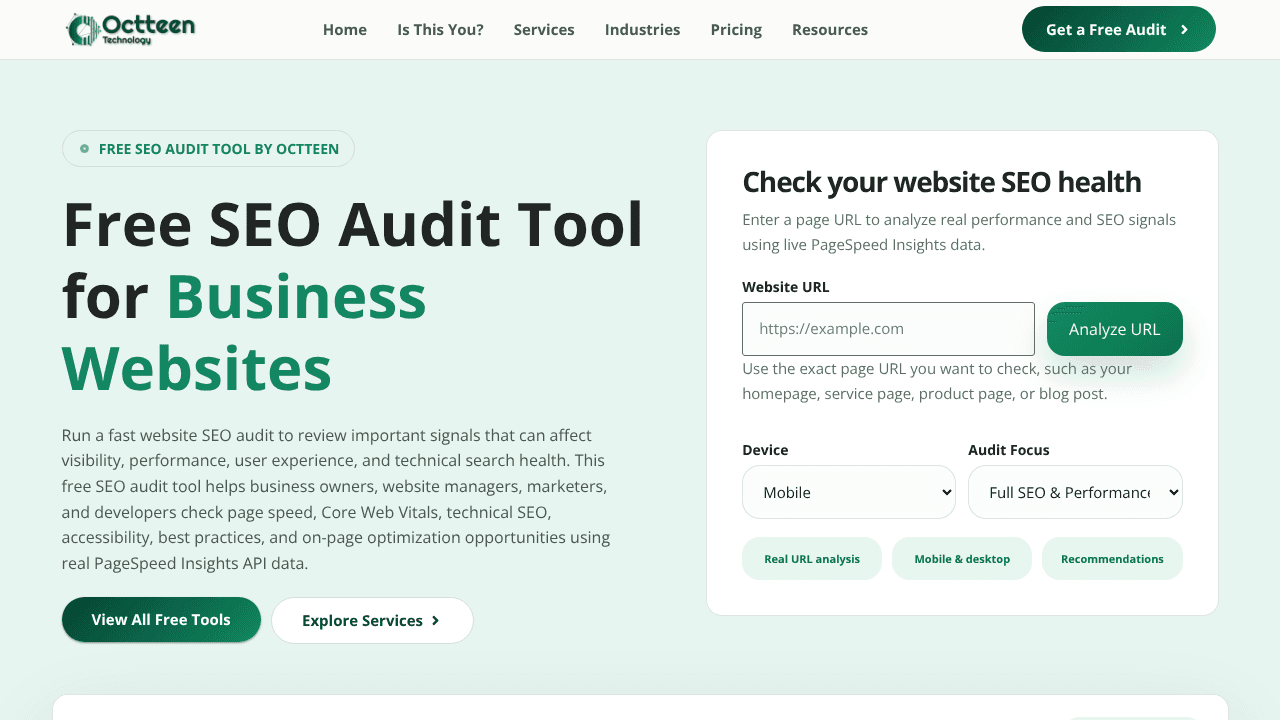Click the Recommendations chip

pyautogui.click(x=1112, y=559)
